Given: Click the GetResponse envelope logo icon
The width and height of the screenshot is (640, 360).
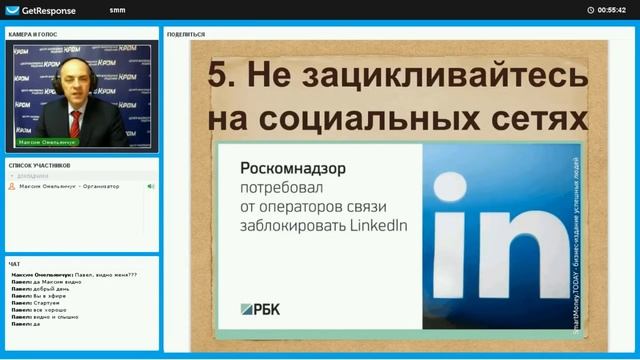Looking at the screenshot, I should pyautogui.click(x=12, y=10).
